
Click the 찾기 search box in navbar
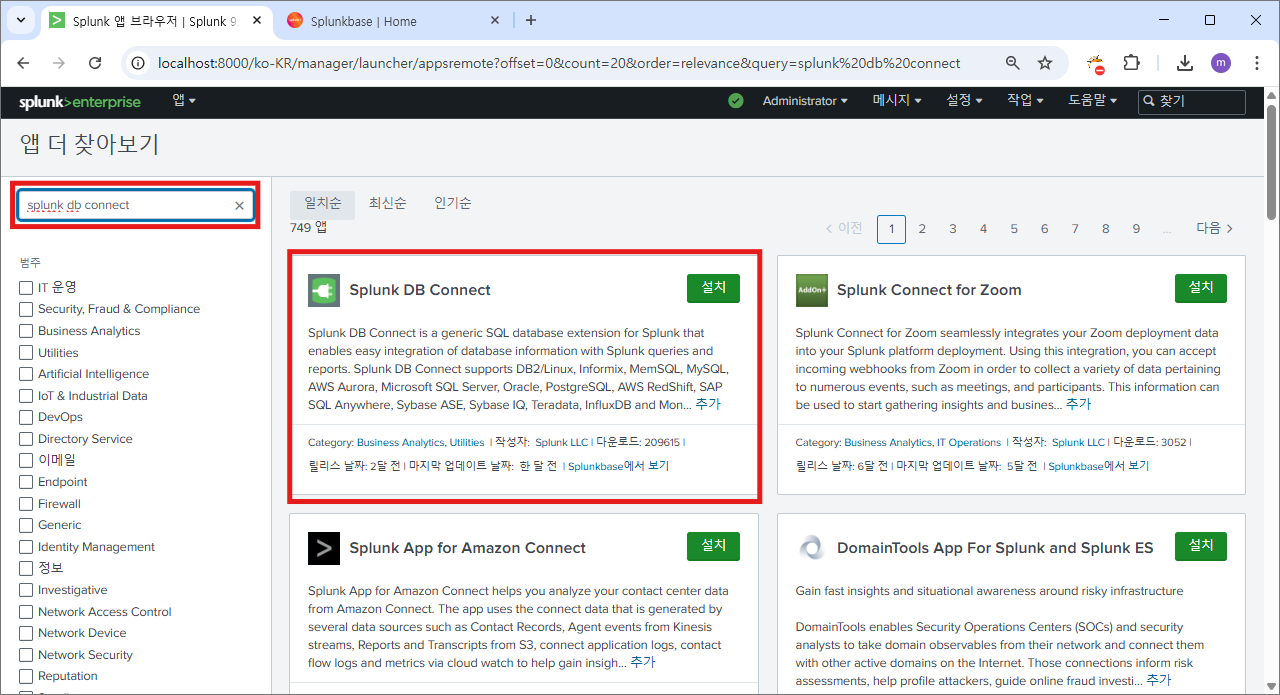(x=1192, y=101)
